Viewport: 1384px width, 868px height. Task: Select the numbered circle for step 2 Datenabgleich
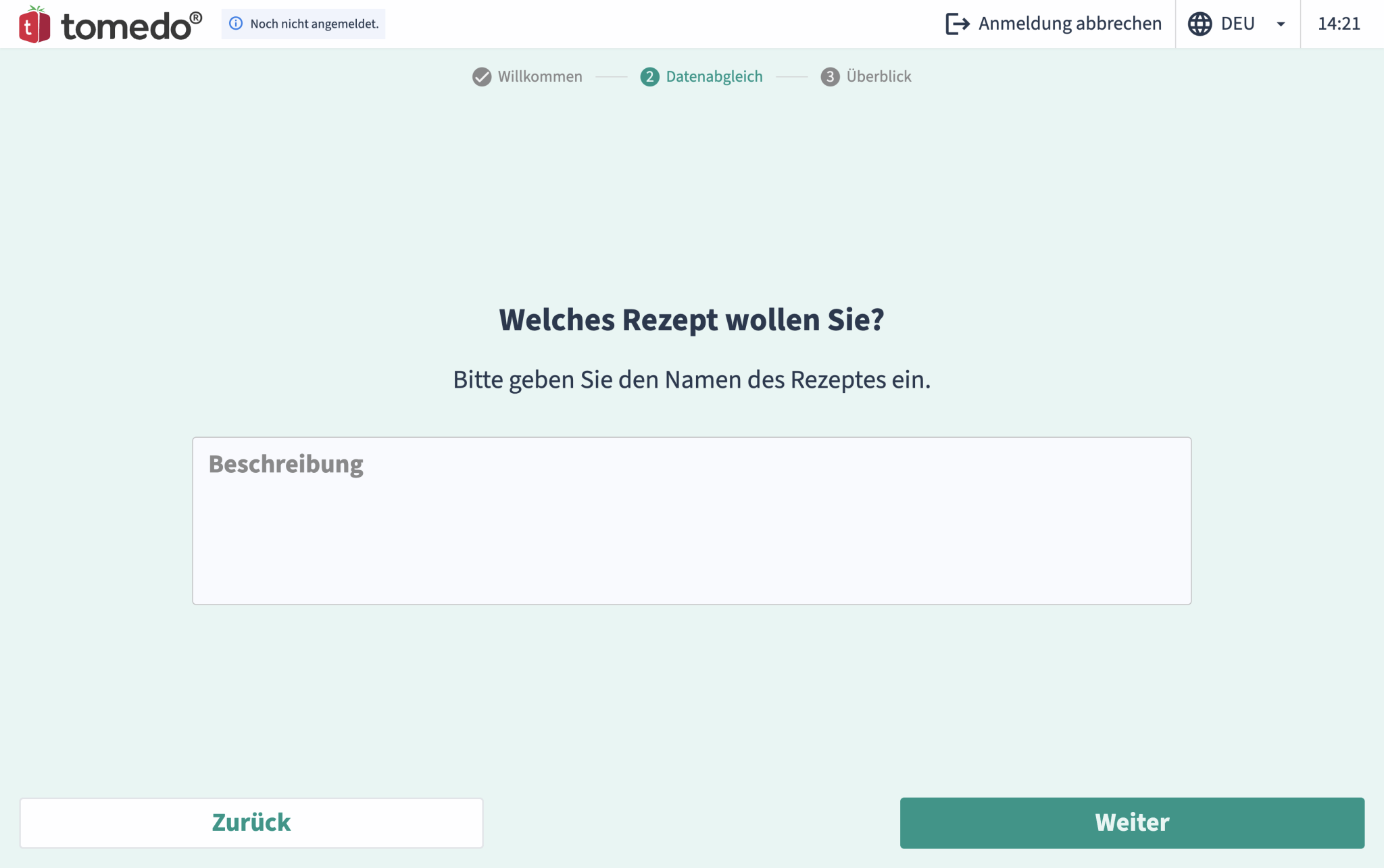click(x=649, y=76)
